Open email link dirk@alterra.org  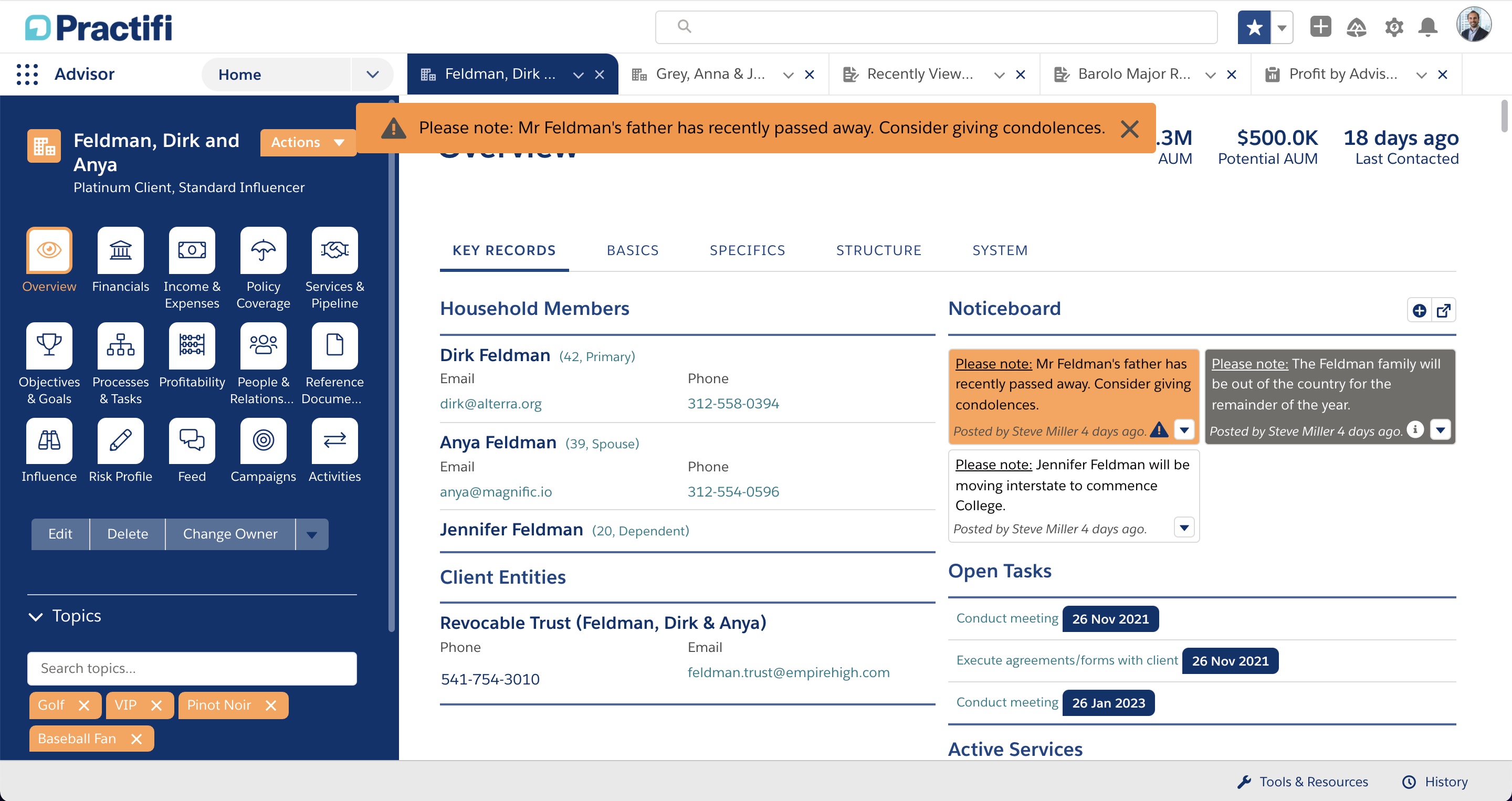[x=491, y=404]
